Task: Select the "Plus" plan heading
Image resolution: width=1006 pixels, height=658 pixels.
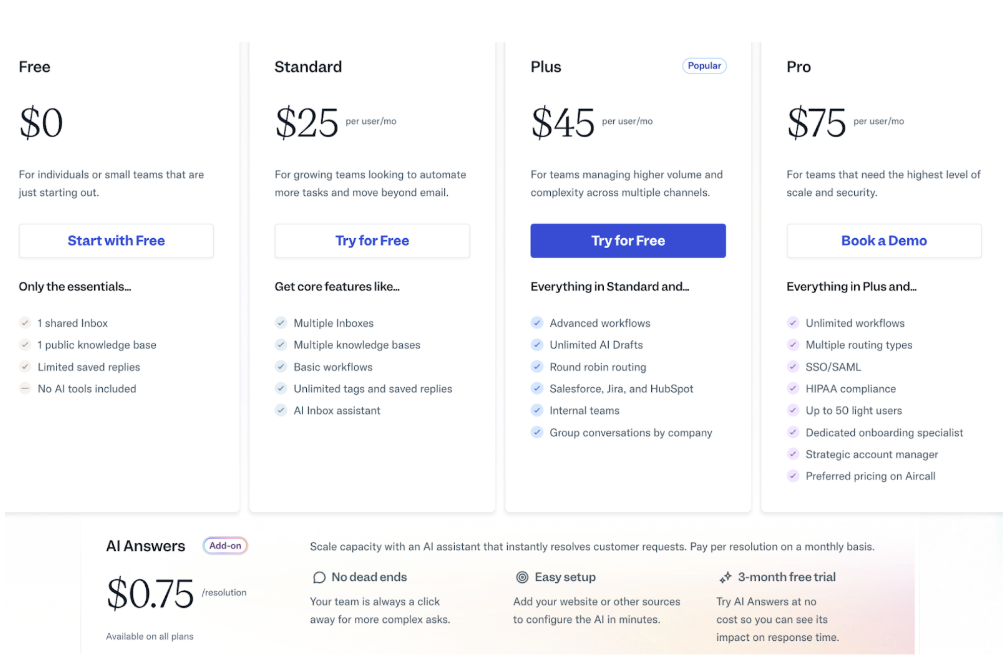Action: 545,67
